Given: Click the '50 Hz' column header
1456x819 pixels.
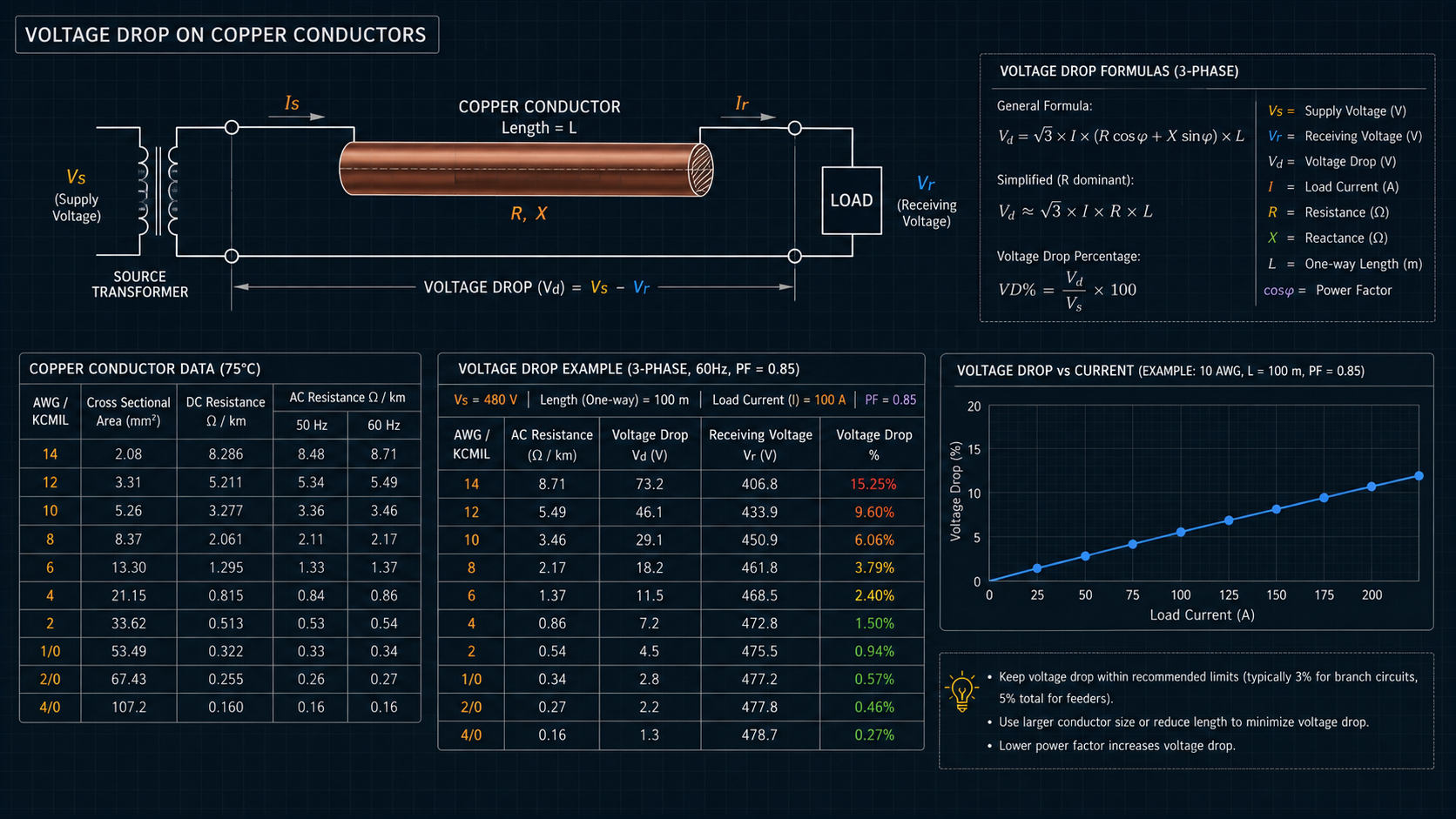Looking at the screenshot, I should (311, 426).
